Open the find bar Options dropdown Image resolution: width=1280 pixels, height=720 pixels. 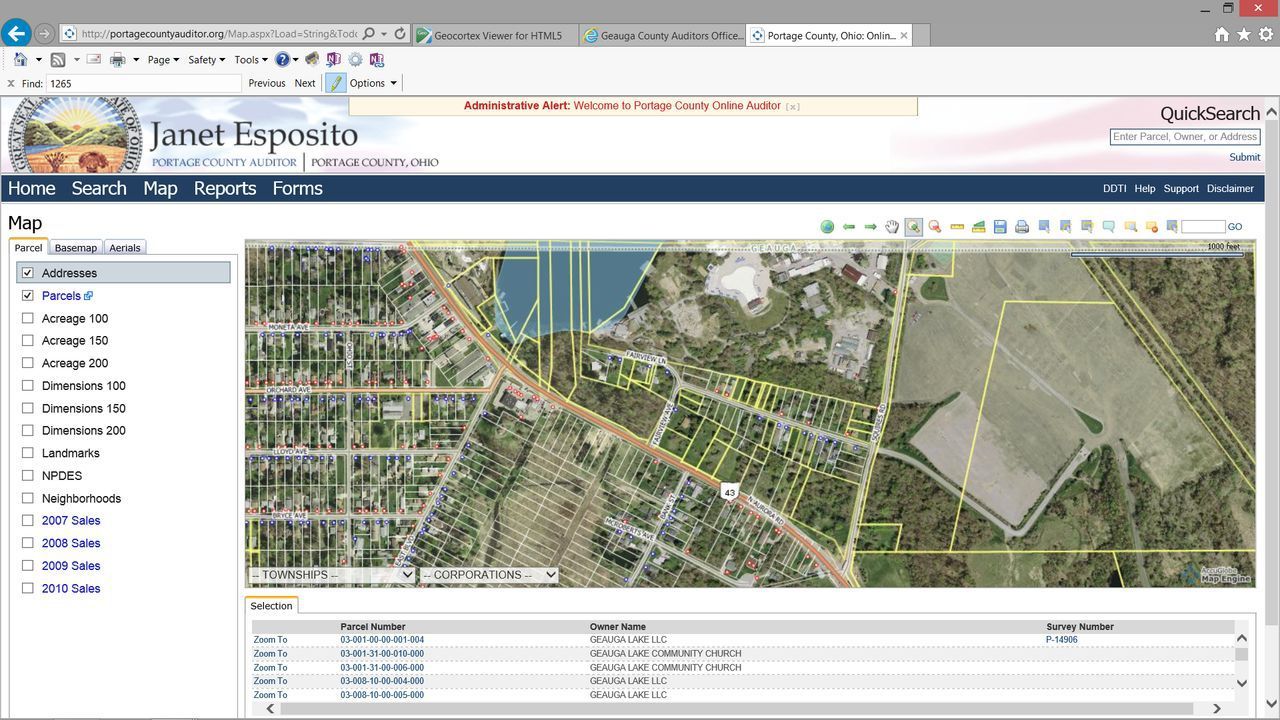coord(373,83)
